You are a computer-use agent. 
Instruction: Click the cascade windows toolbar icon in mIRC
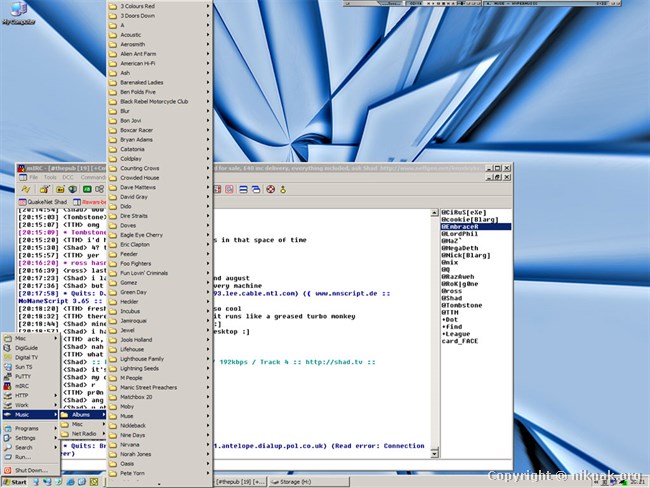coord(256,189)
